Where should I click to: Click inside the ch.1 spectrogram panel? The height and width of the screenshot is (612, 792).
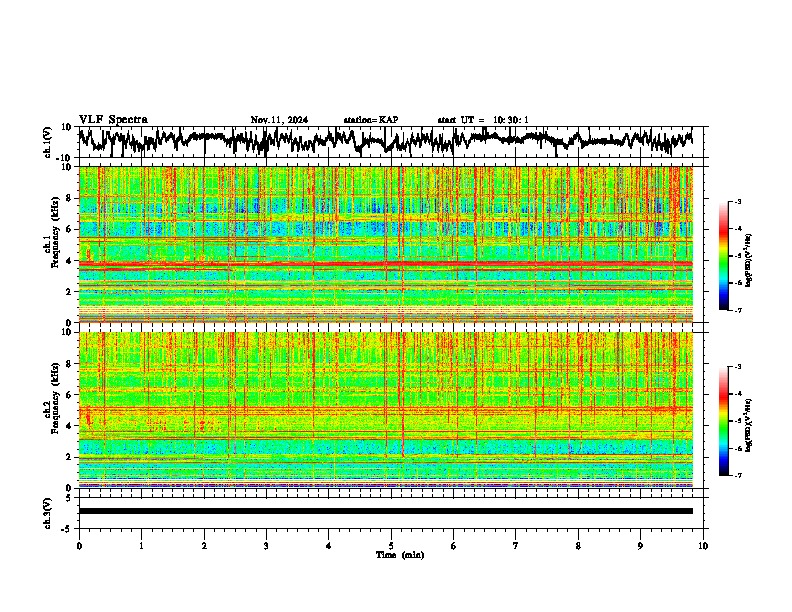[385, 244]
